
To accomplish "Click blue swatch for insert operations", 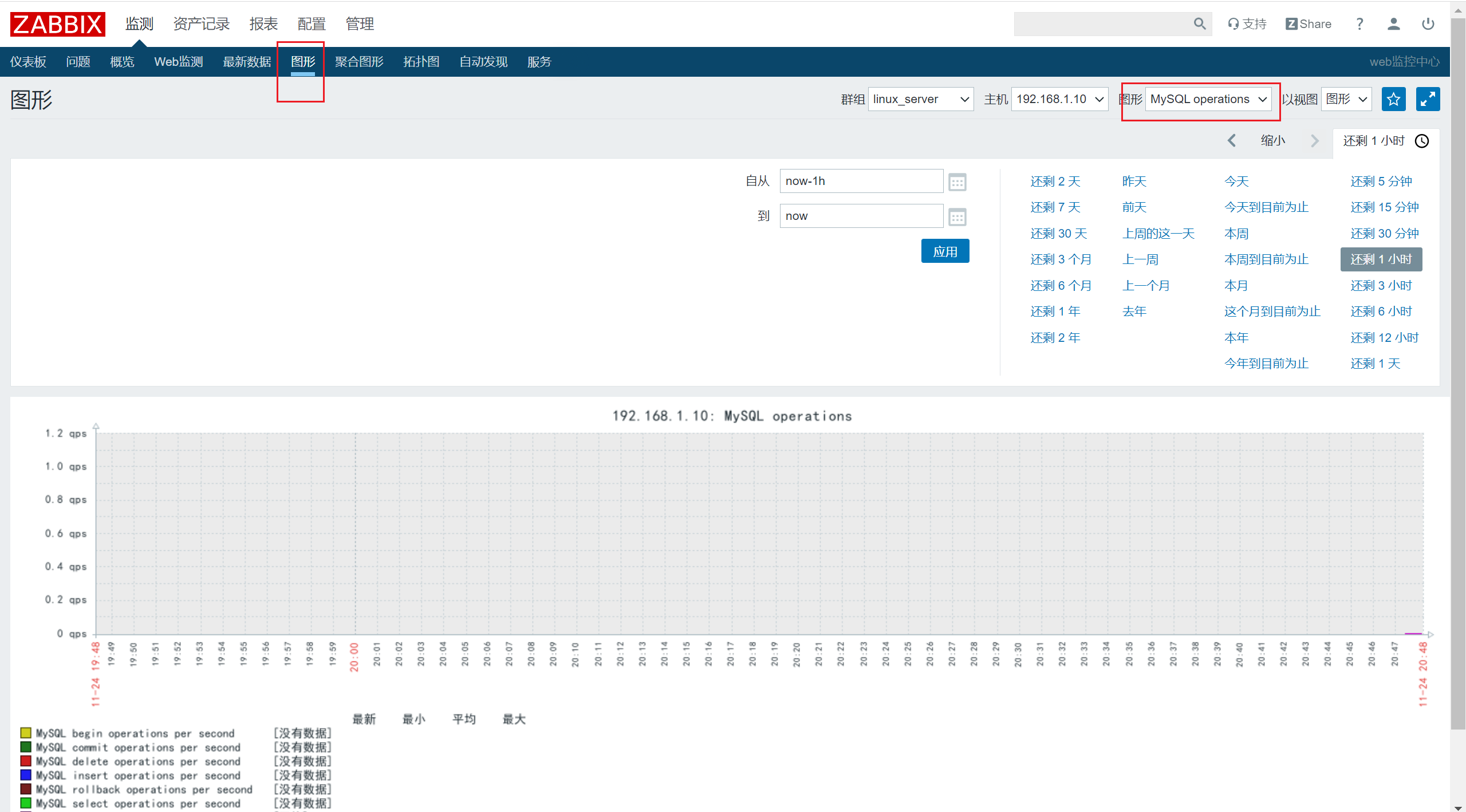I will (x=26, y=775).
